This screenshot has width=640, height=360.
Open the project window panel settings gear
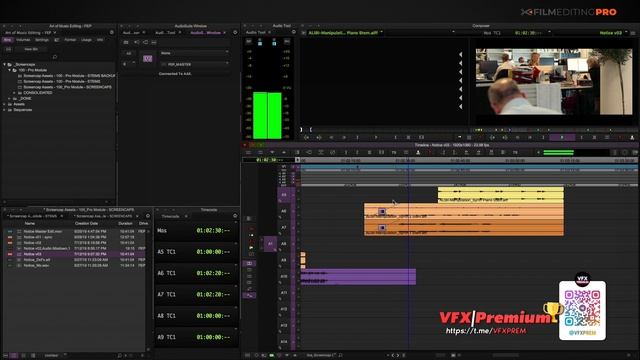(x=111, y=32)
